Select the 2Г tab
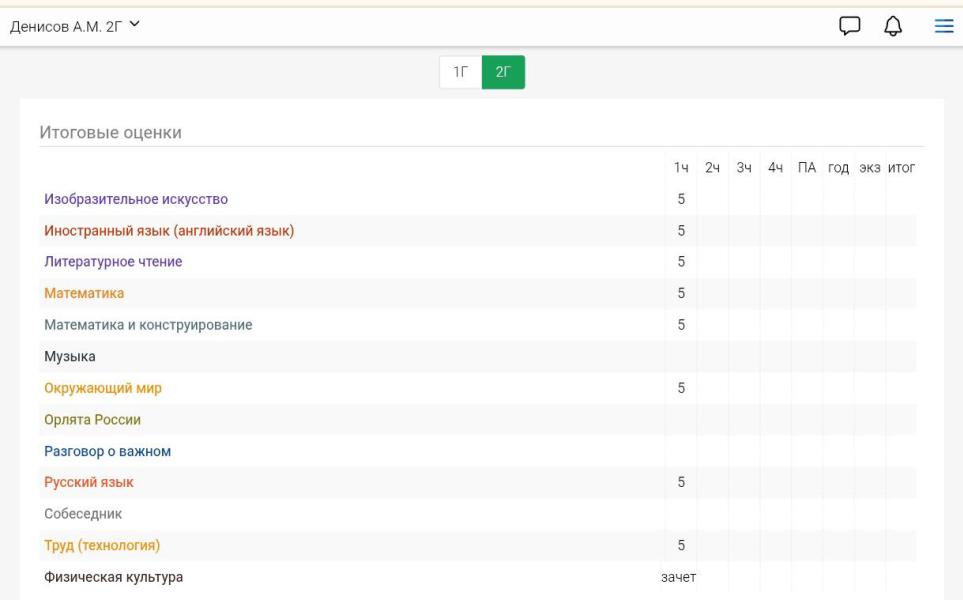The height and width of the screenshot is (600, 963). [x=503, y=72]
